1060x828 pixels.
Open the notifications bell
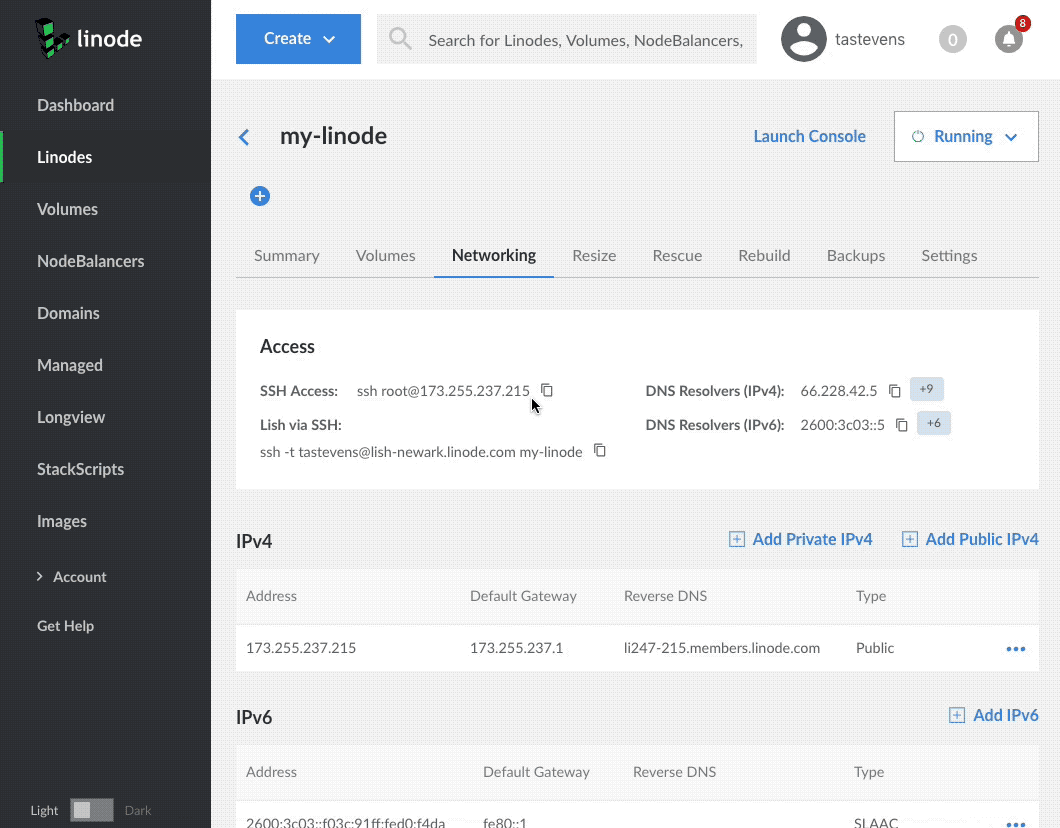click(x=1008, y=39)
